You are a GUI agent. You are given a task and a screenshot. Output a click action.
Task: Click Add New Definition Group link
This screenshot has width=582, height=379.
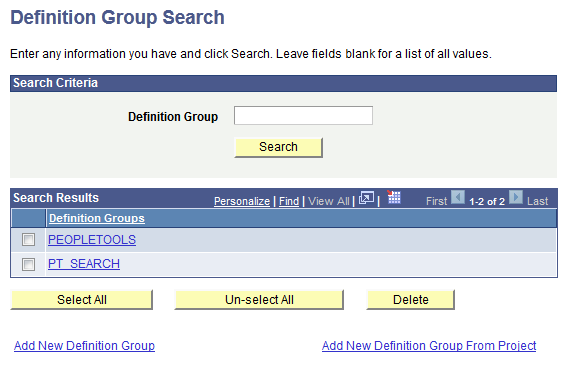[x=84, y=346]
